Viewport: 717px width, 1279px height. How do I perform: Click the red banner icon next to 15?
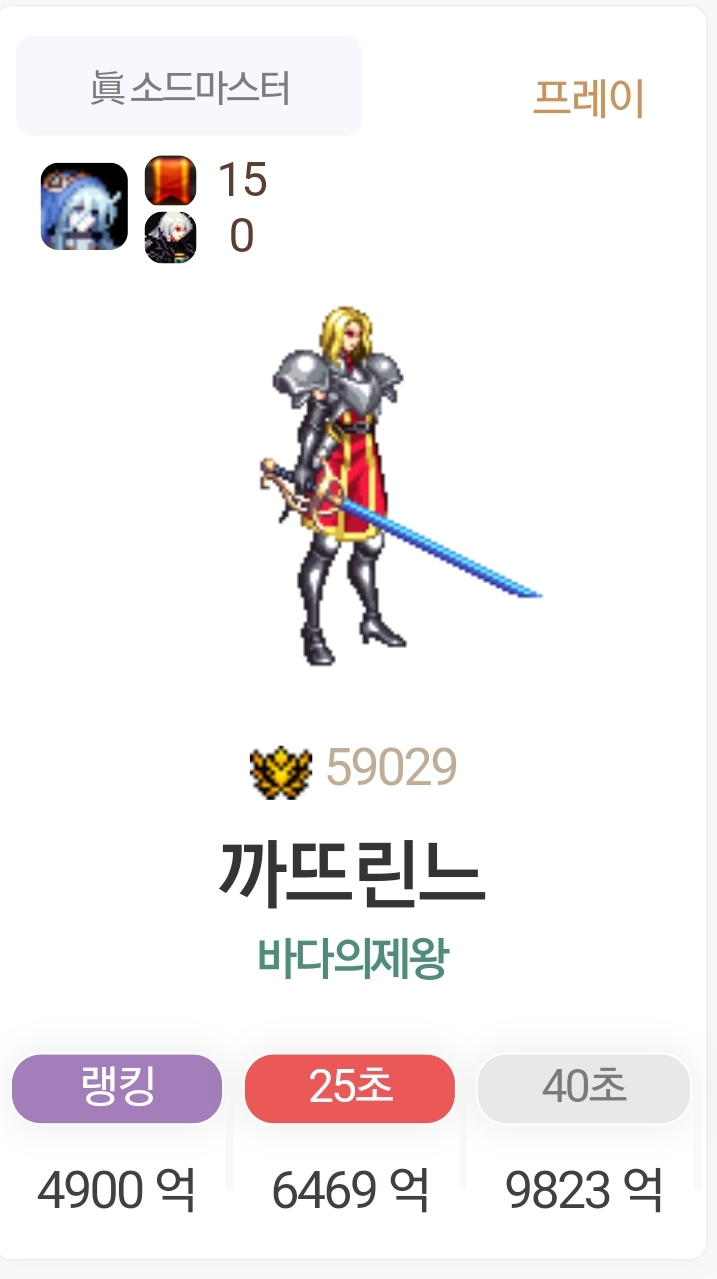coord(171,181)
